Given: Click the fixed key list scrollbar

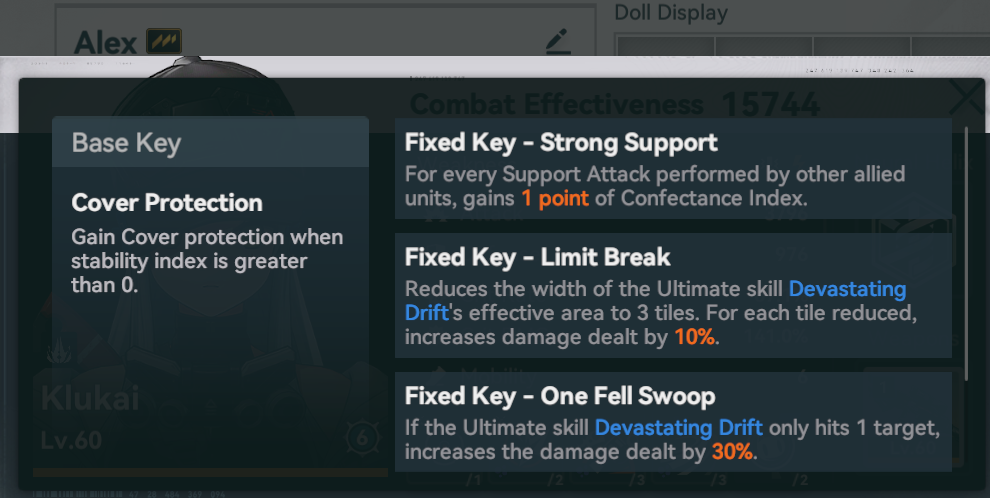Looking at the screenshot, I should (967, 254).
